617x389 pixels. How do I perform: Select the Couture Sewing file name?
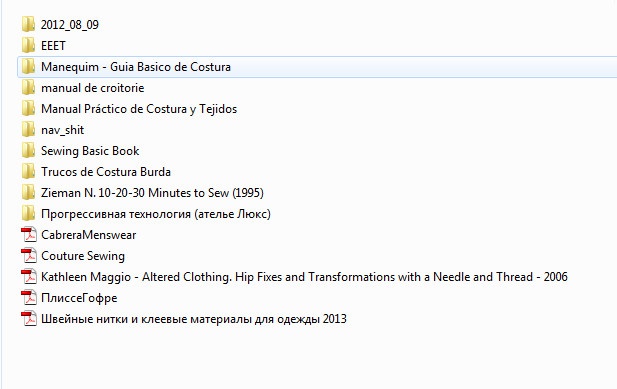point(83,256)
